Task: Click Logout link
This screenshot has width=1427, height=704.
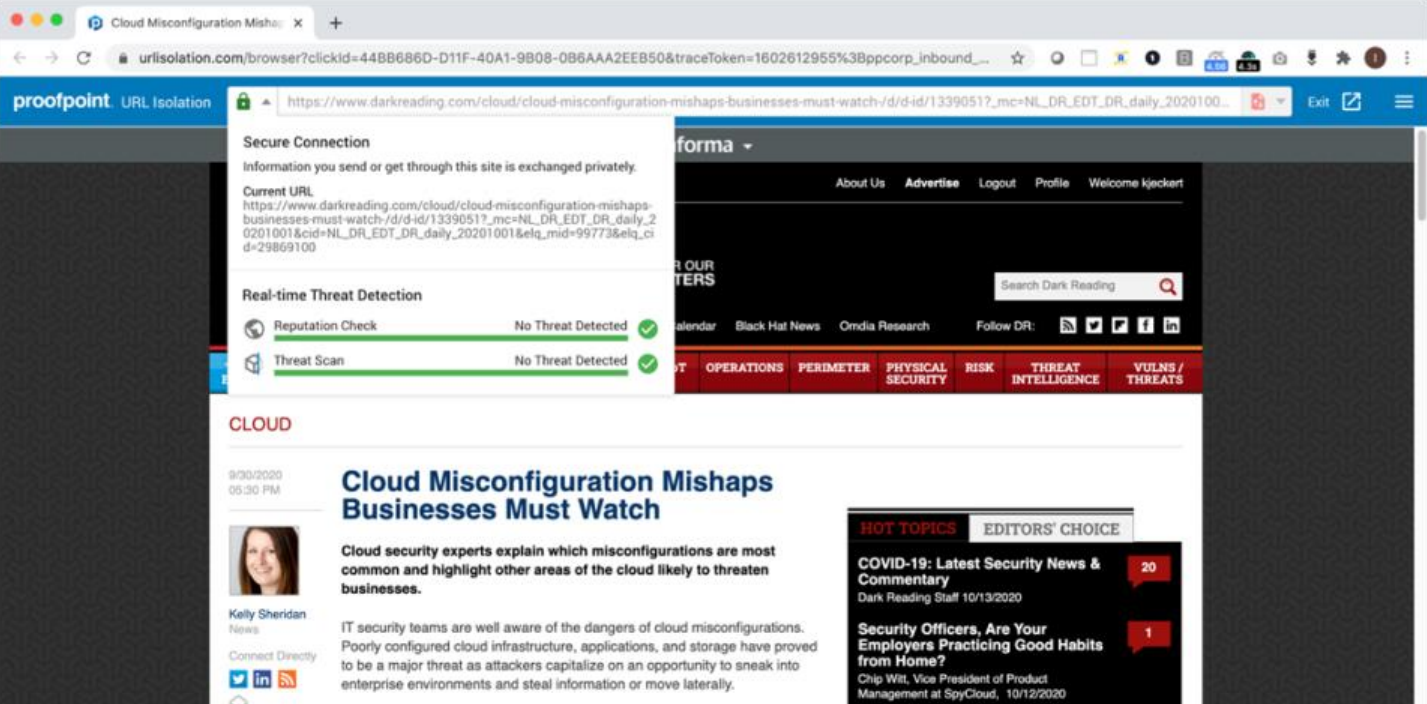Action: click(x=997, y=183)
